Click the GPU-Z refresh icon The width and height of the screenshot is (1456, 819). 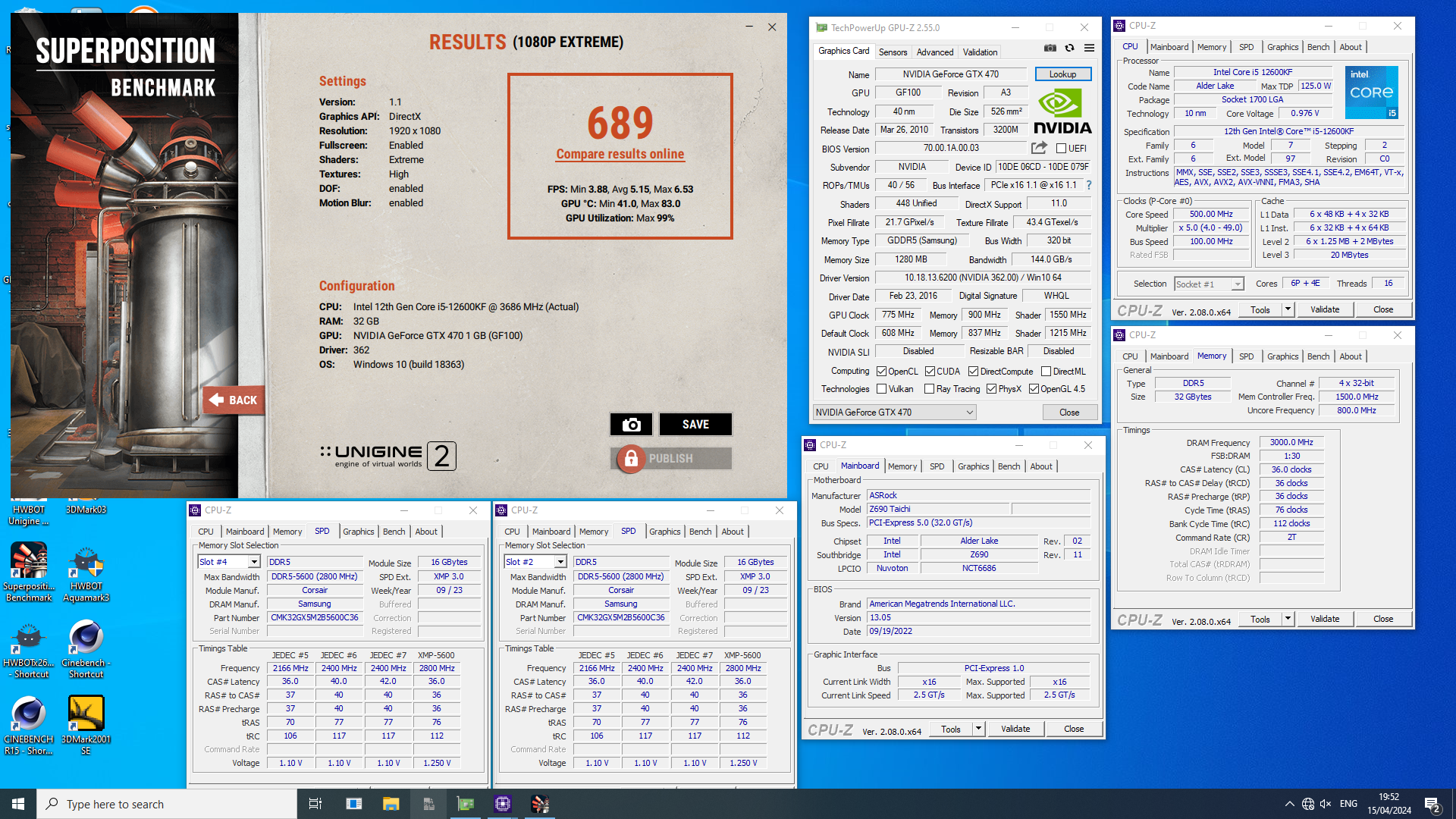point(1069,48)
